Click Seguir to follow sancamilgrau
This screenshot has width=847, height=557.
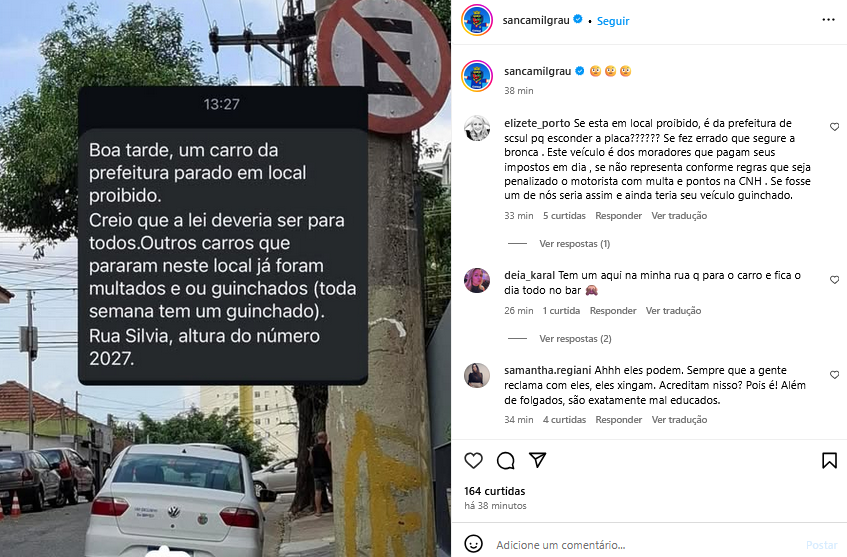[x=613, y=21]
